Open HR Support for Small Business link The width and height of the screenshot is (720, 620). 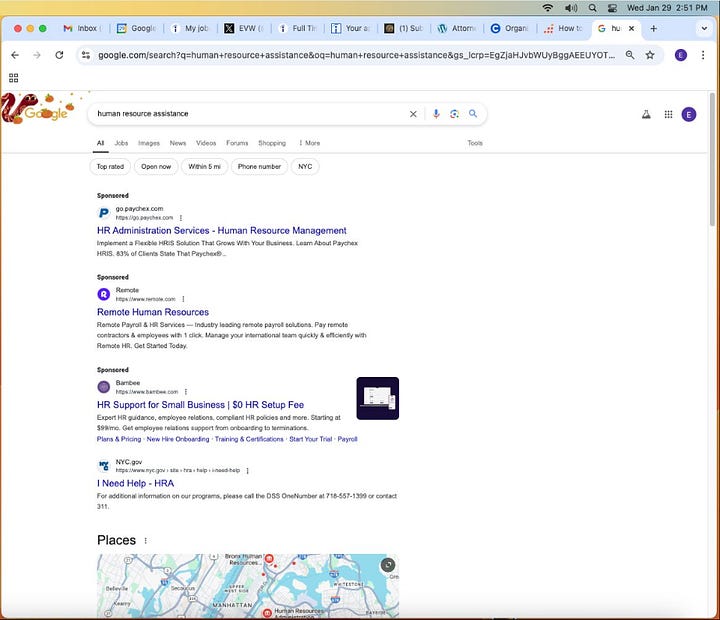click(x=200, y=405)
